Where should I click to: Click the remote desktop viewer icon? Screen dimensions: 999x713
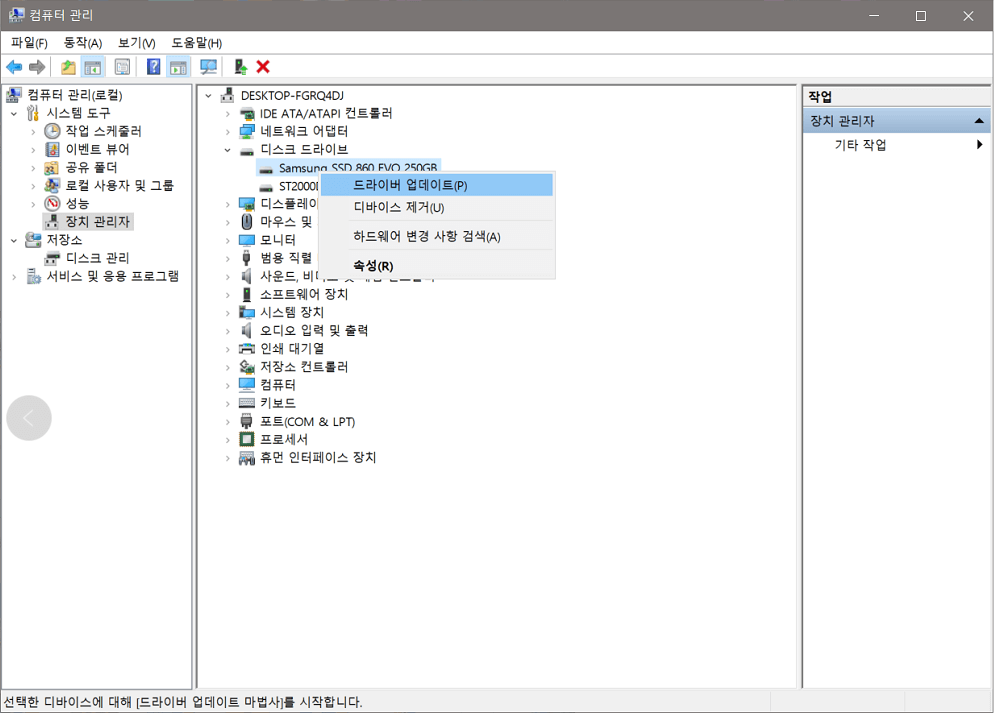point(207,66)
